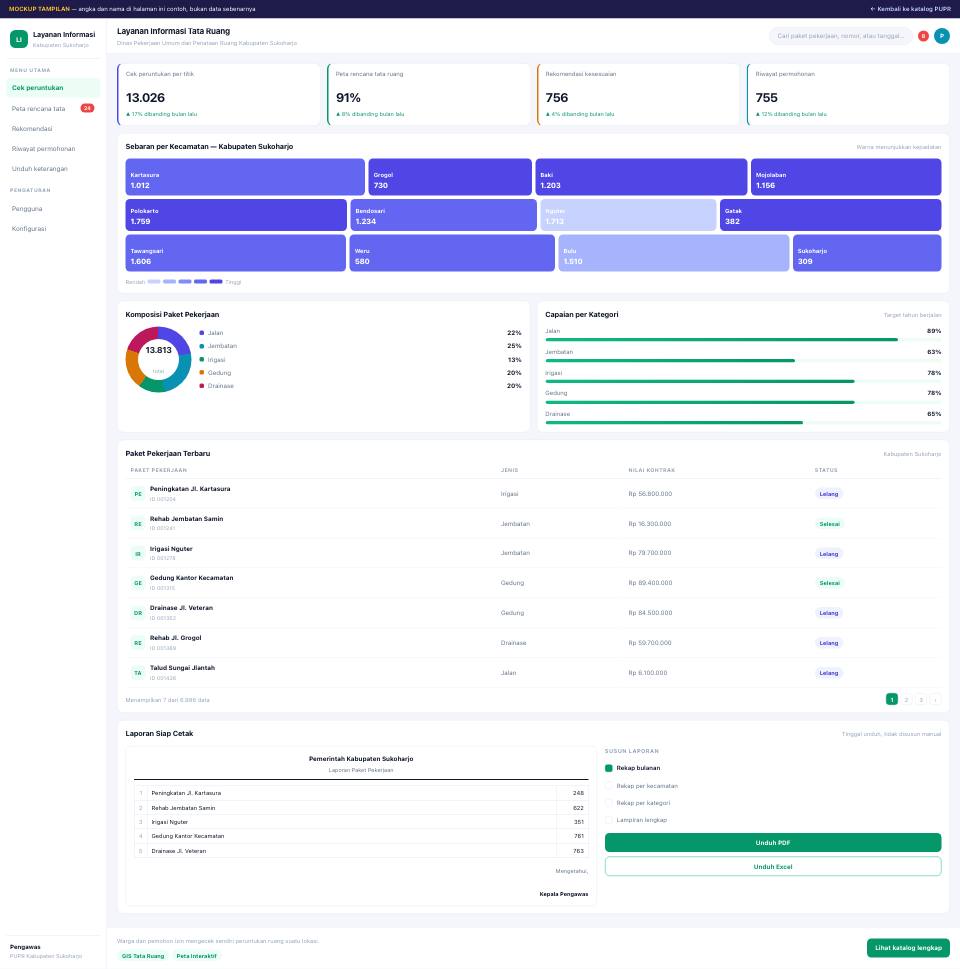The height and width of the screenshot is (969, 960).
Task: Open the Cek peruntukan menu item
Action: [53, 88]
